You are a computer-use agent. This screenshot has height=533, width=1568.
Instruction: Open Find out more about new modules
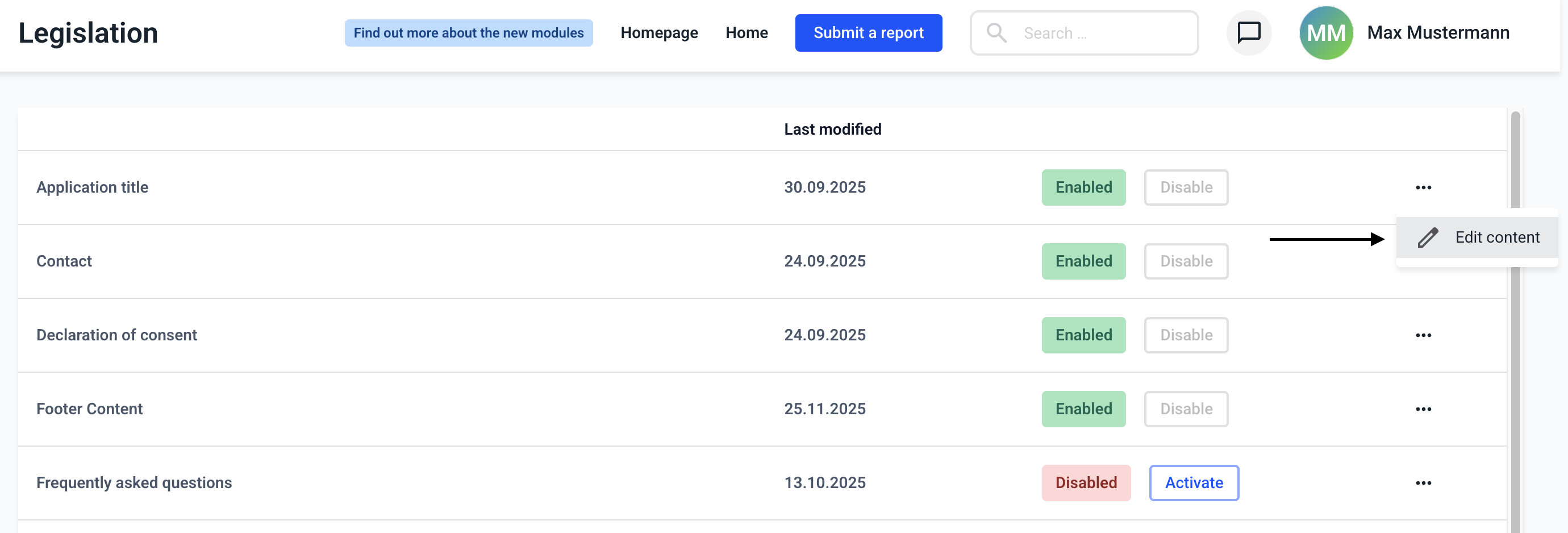(468, 33)
